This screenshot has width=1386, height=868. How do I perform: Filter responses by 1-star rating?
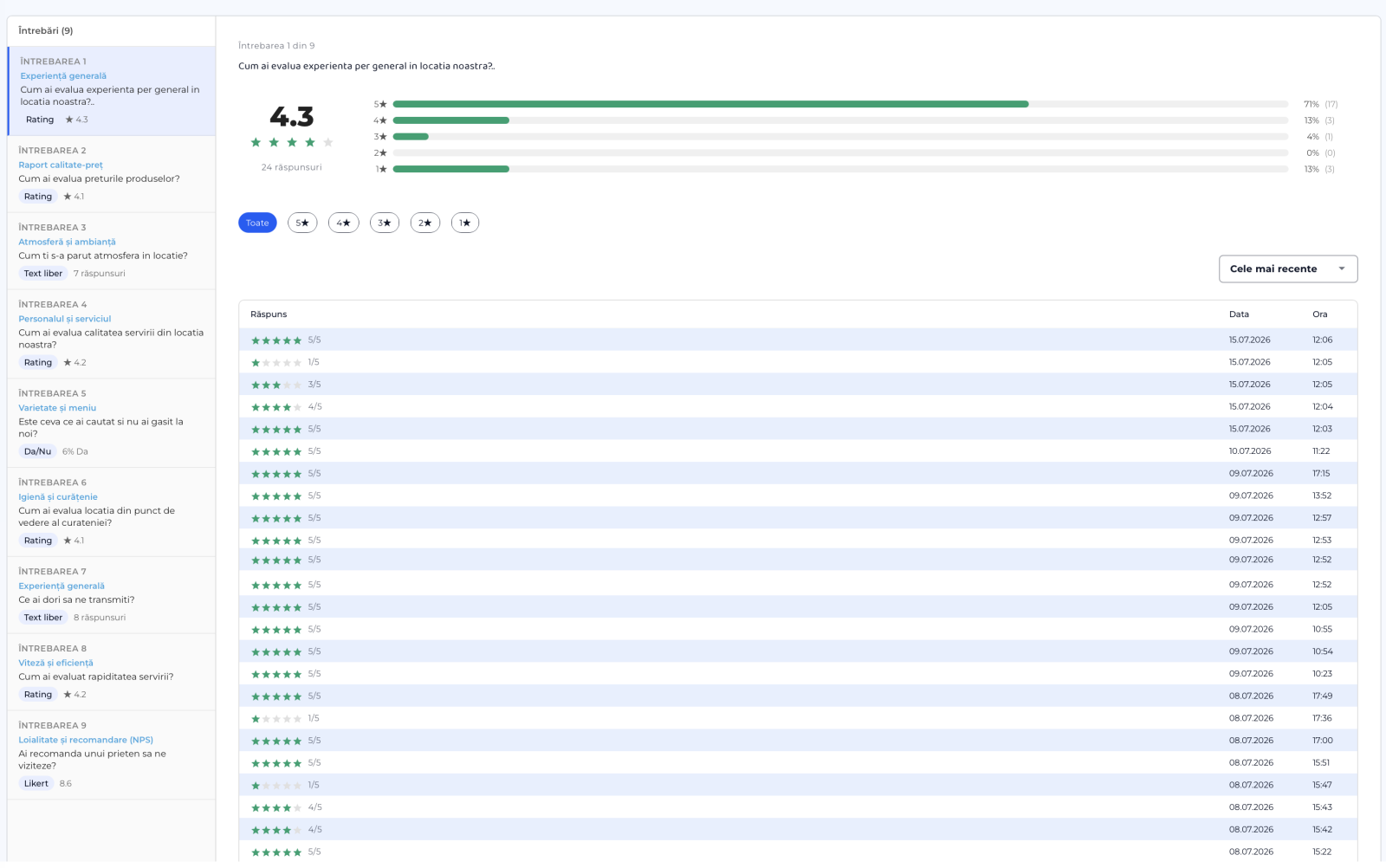coord(465,223)
